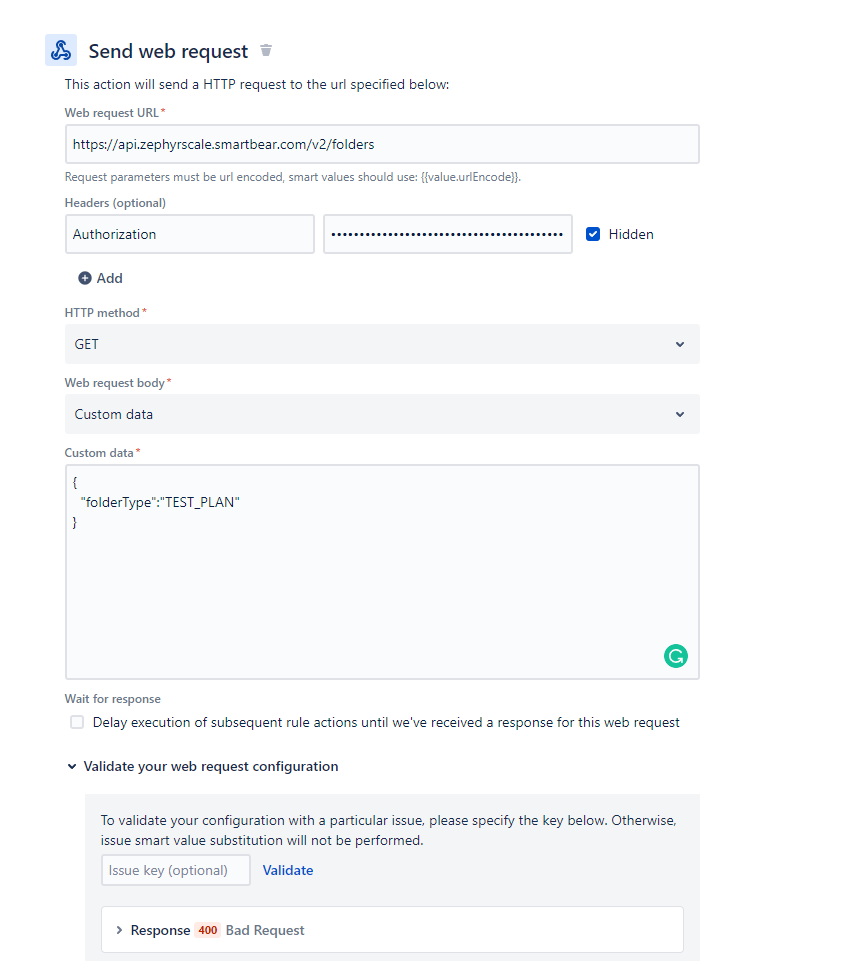The height and width of the screenshot is (961, 859).
Task: Collapse Validate your web request configuration
Action: pyautogui.click(x=72, y=767)
